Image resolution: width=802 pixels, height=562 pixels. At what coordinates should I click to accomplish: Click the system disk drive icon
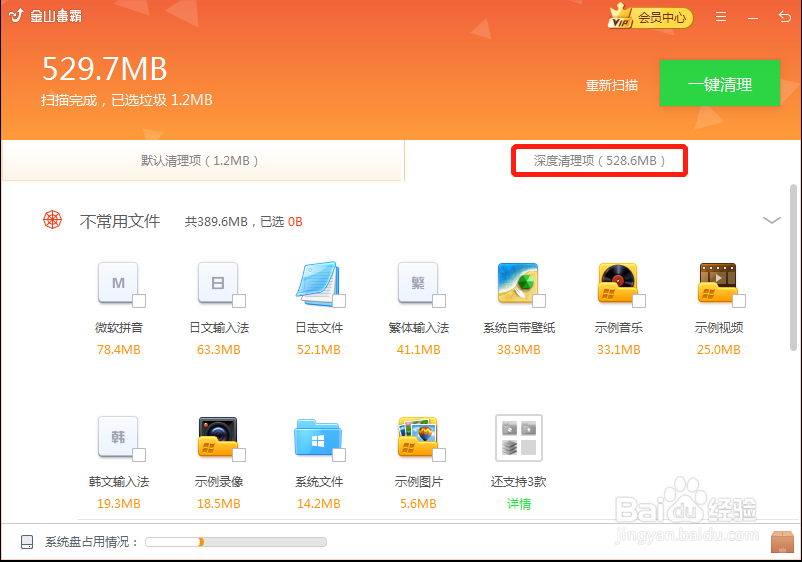click(27, 542)
